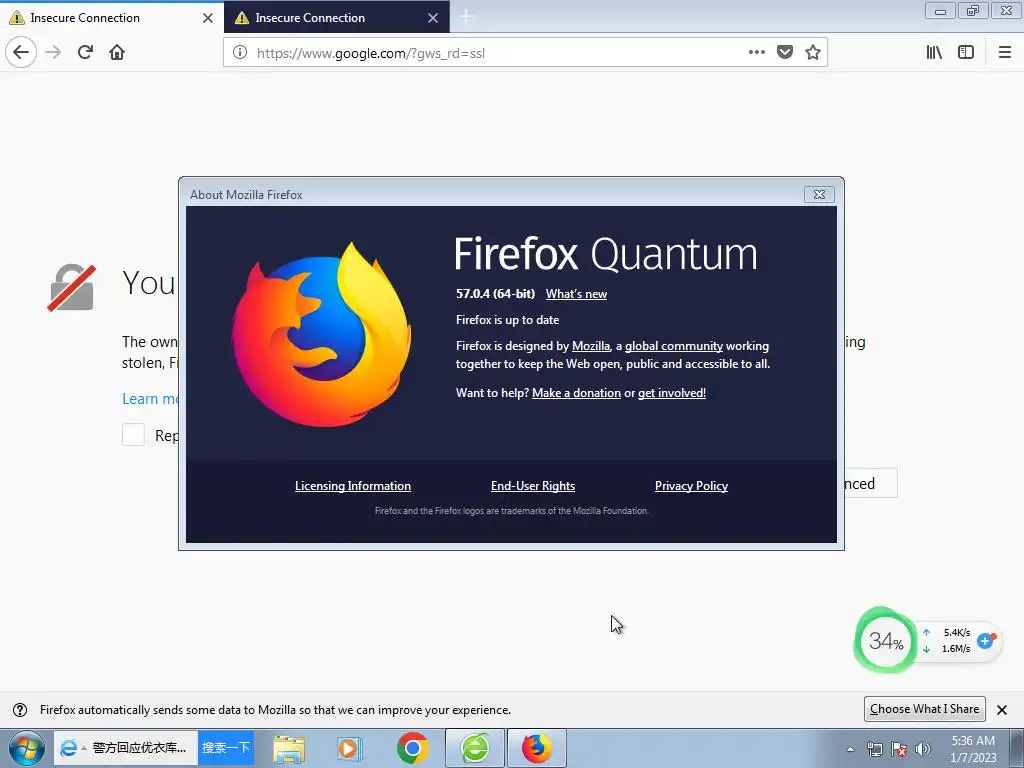1024x768 pixels.
Task: Click the Make a donation link
Action: coord(576,392)
